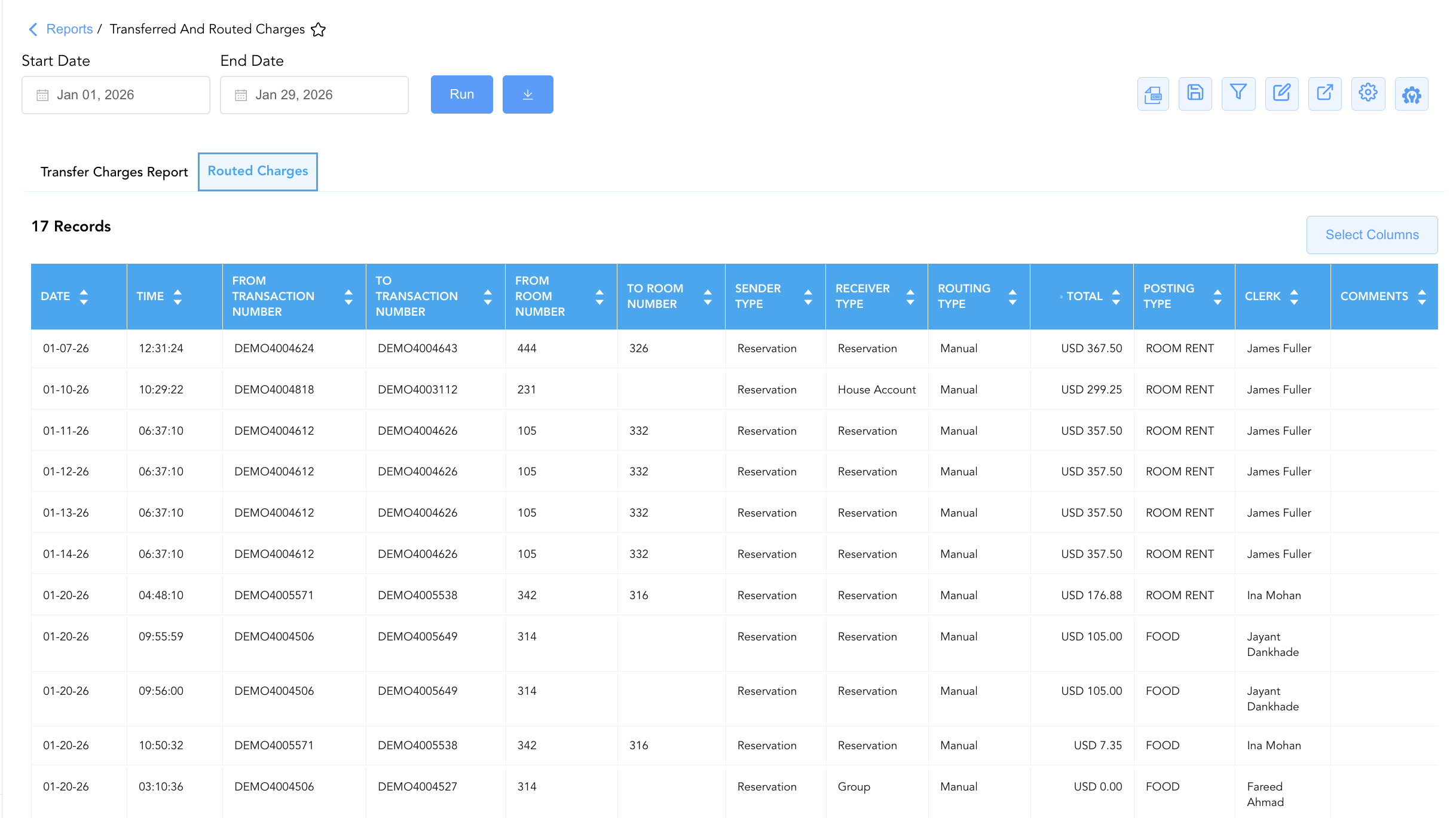Click the edit pencil icon
Screen dimensions: 1456x818
pyautogui.click(x=1281, y=94)
